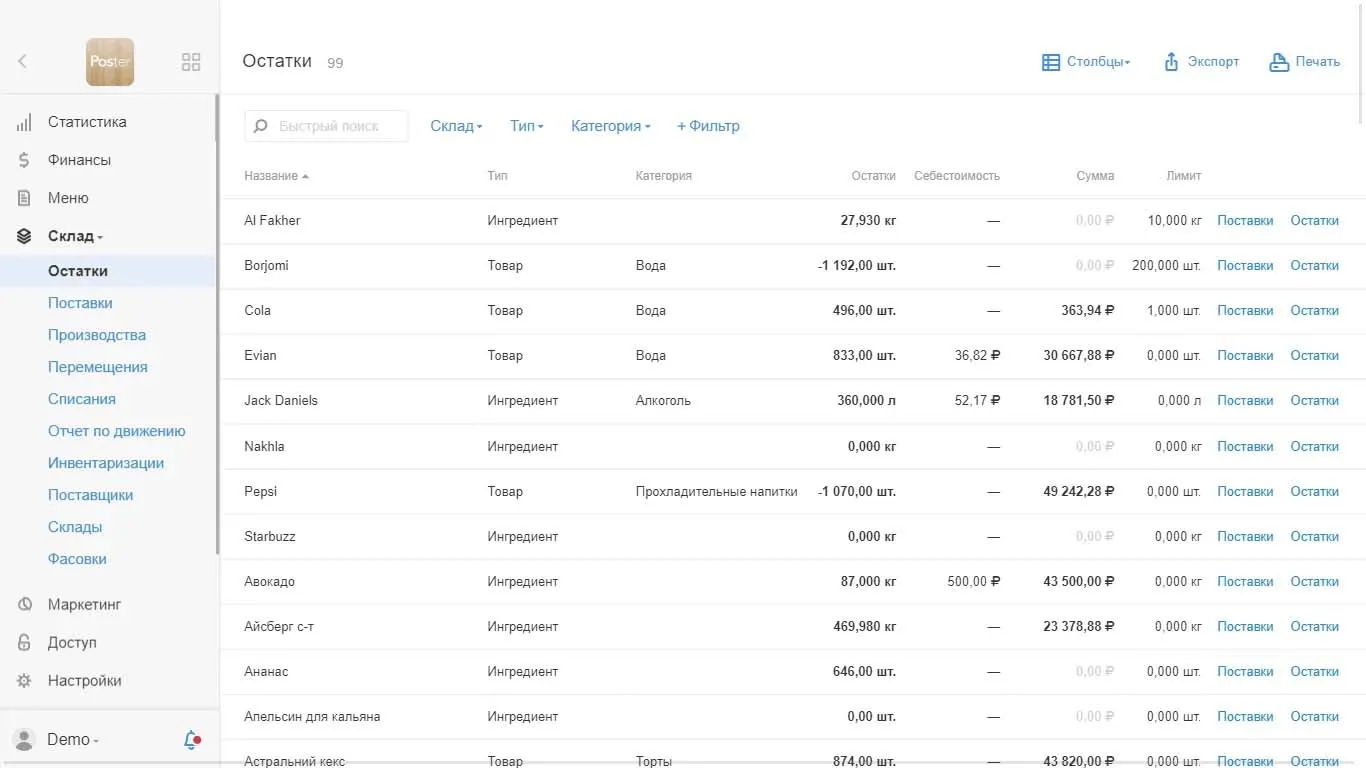This screenshot has height=768, width=1366.
Task: Click the Demo user avatar icon
Action: [24, 740]
